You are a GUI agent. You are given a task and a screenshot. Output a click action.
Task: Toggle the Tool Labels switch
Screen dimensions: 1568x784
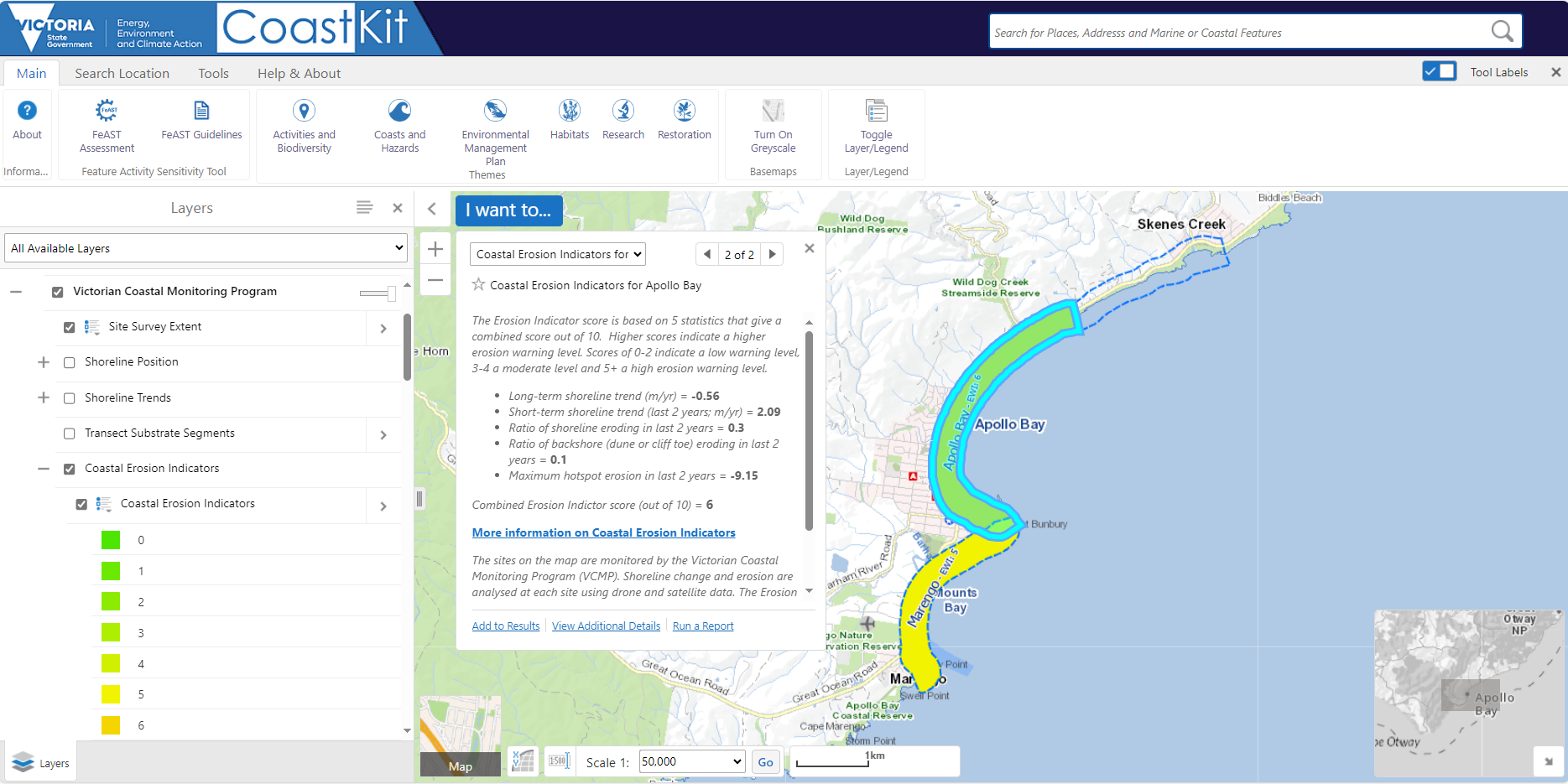pos(1439,71)
